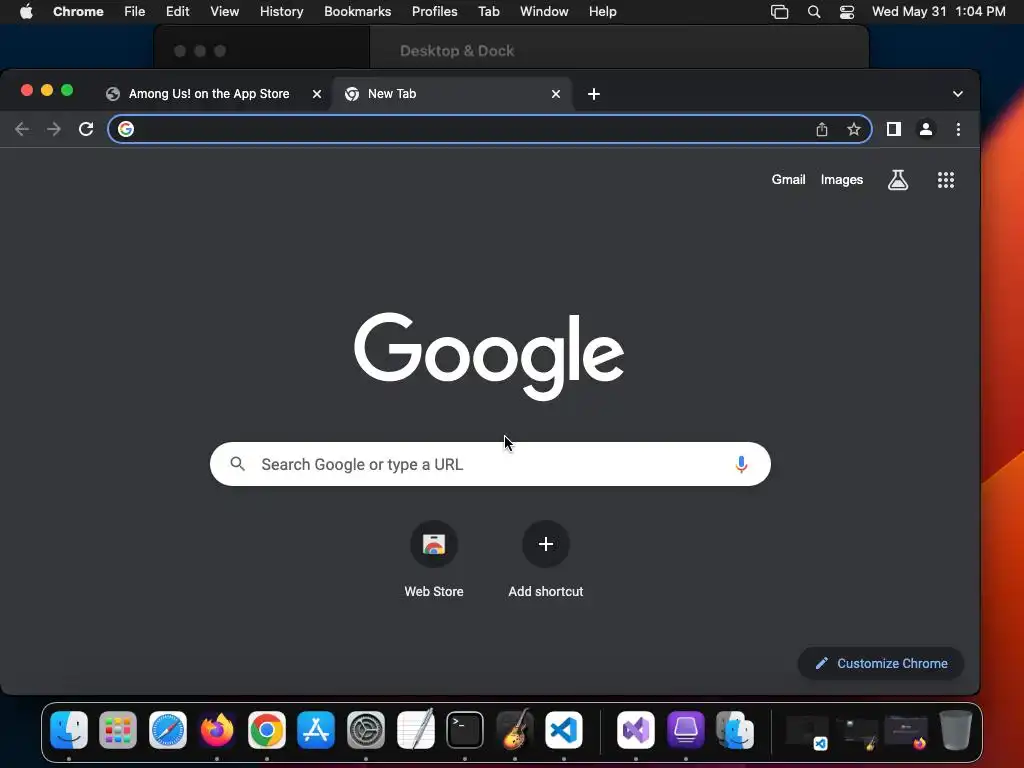Open System Settings from the dock
This screenshot has height=768, width=1024.
click(366, 730)
